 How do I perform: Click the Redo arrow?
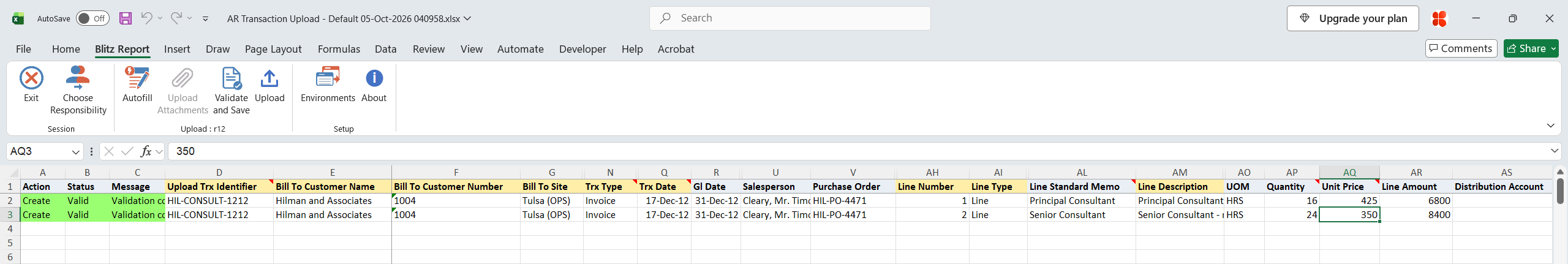pos(176,18)
